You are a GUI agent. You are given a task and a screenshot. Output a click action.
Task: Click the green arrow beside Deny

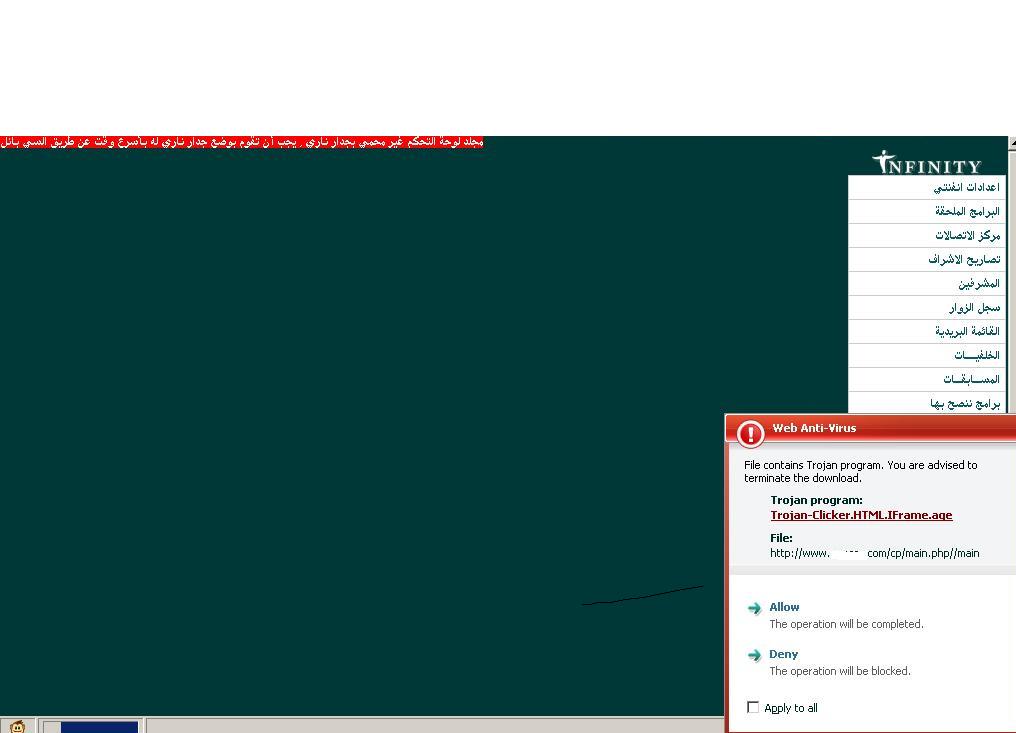click(755, 655)
